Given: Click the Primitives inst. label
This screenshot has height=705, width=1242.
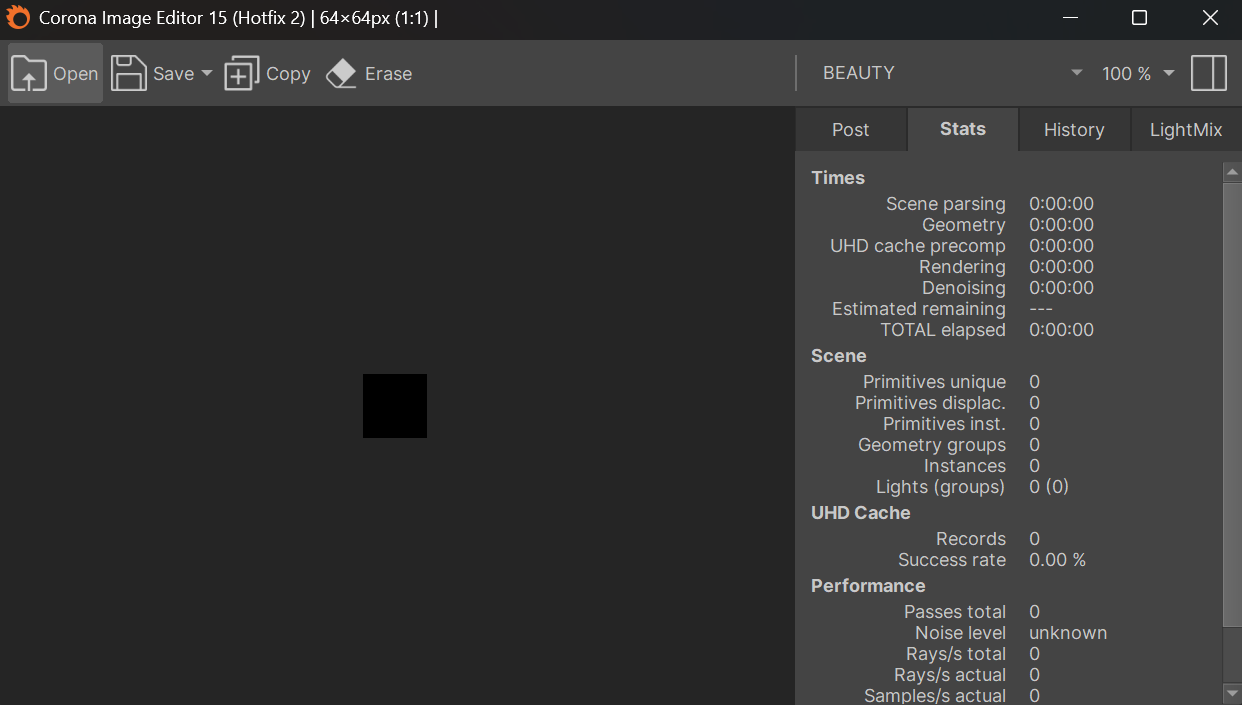Looking at the screenshot, I should point(945,424).
